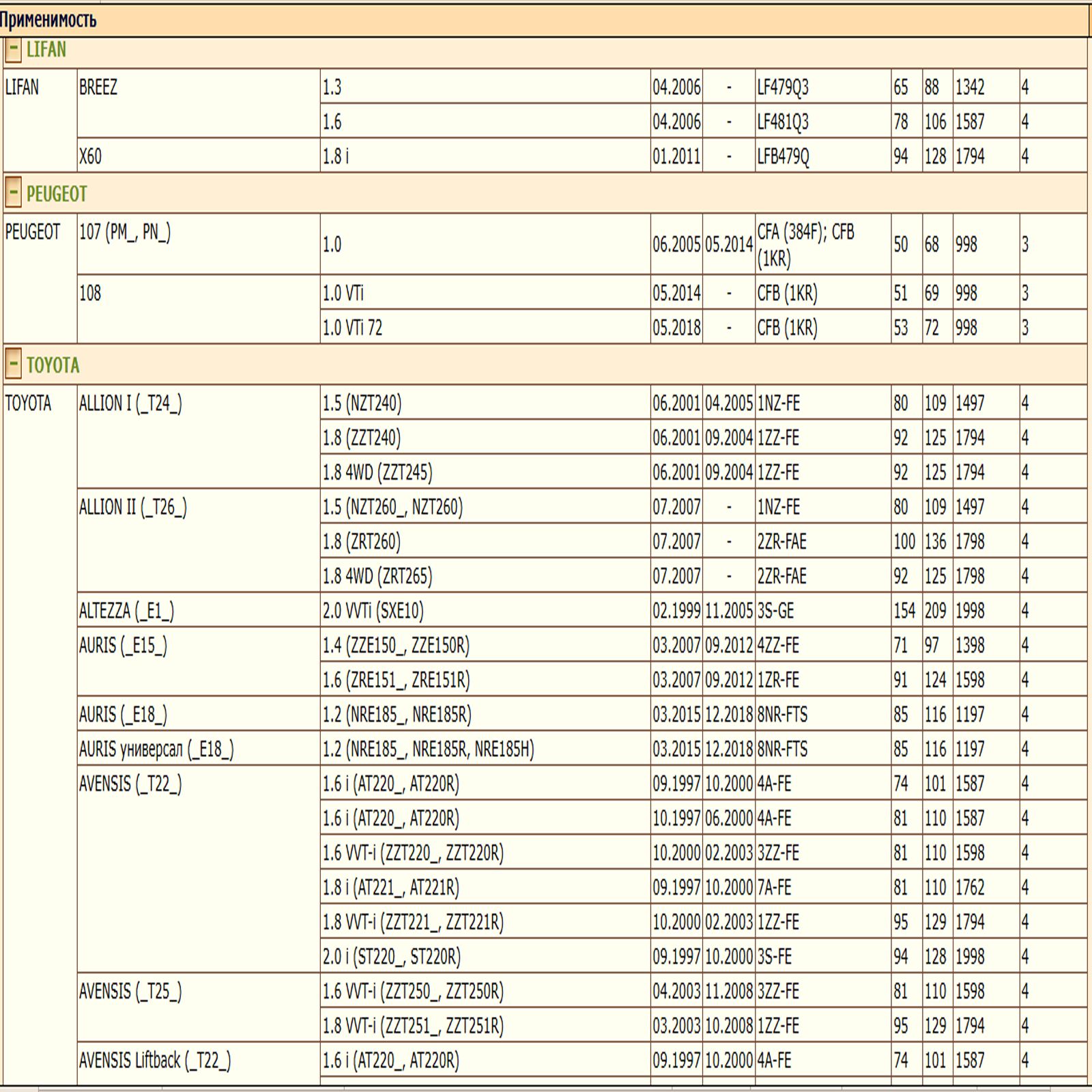Click the 1.0 VTi 72 engine cell

pos(352,328)
